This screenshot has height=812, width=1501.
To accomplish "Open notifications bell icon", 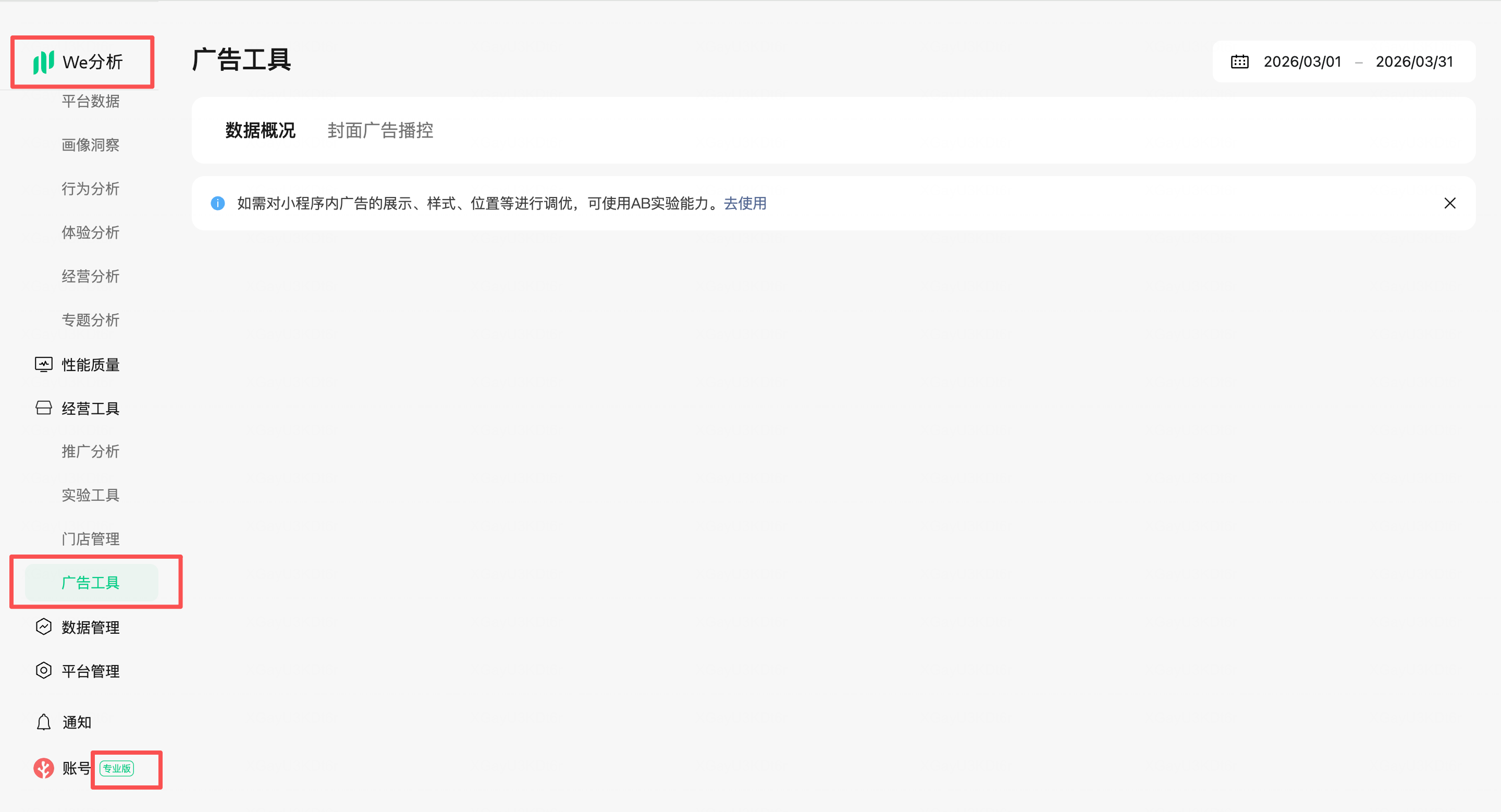I will 44,722.
